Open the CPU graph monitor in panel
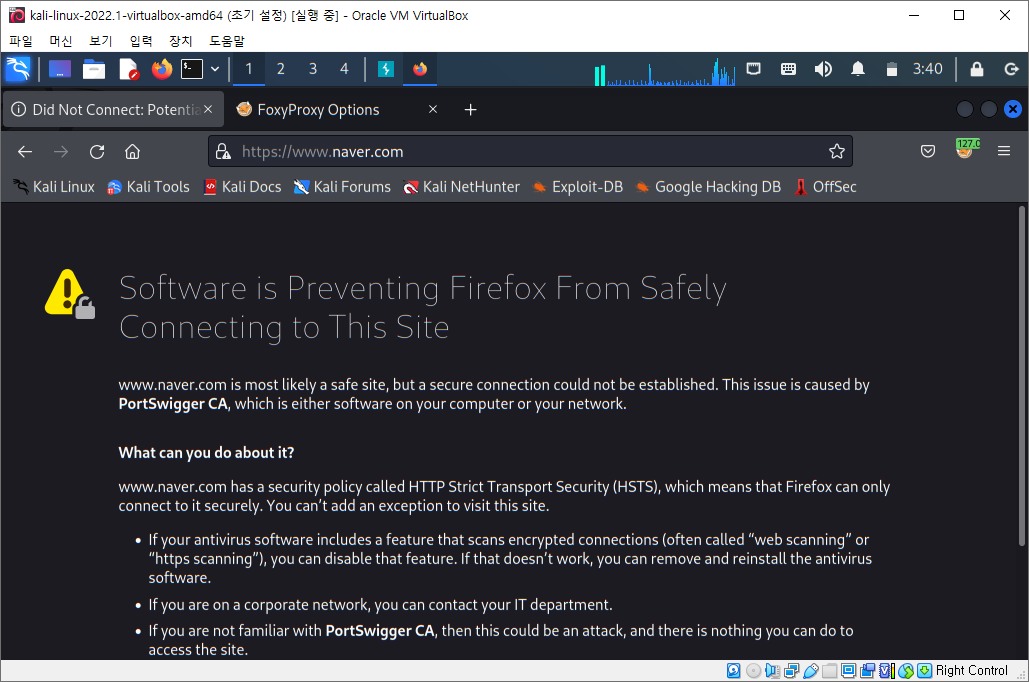 [665, 72]
